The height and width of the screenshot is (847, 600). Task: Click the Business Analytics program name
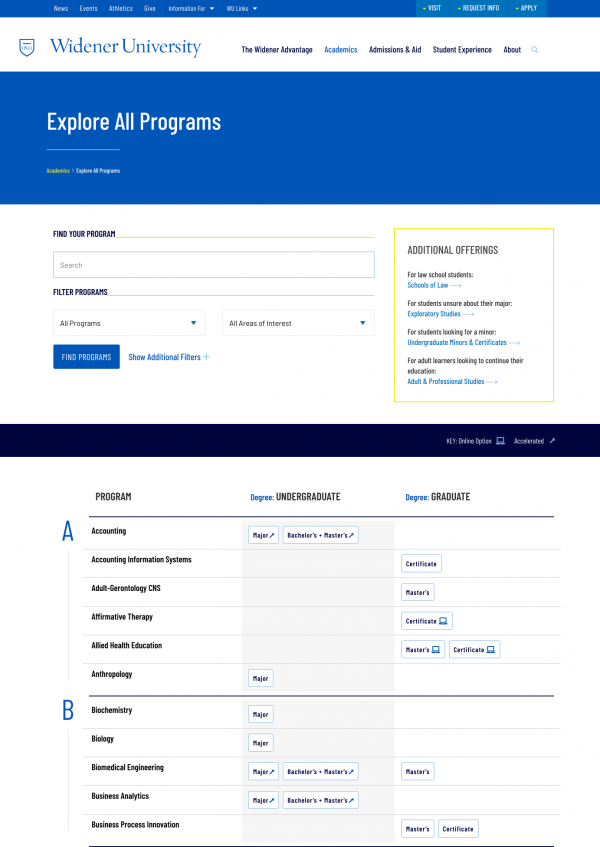coord(120,796)
